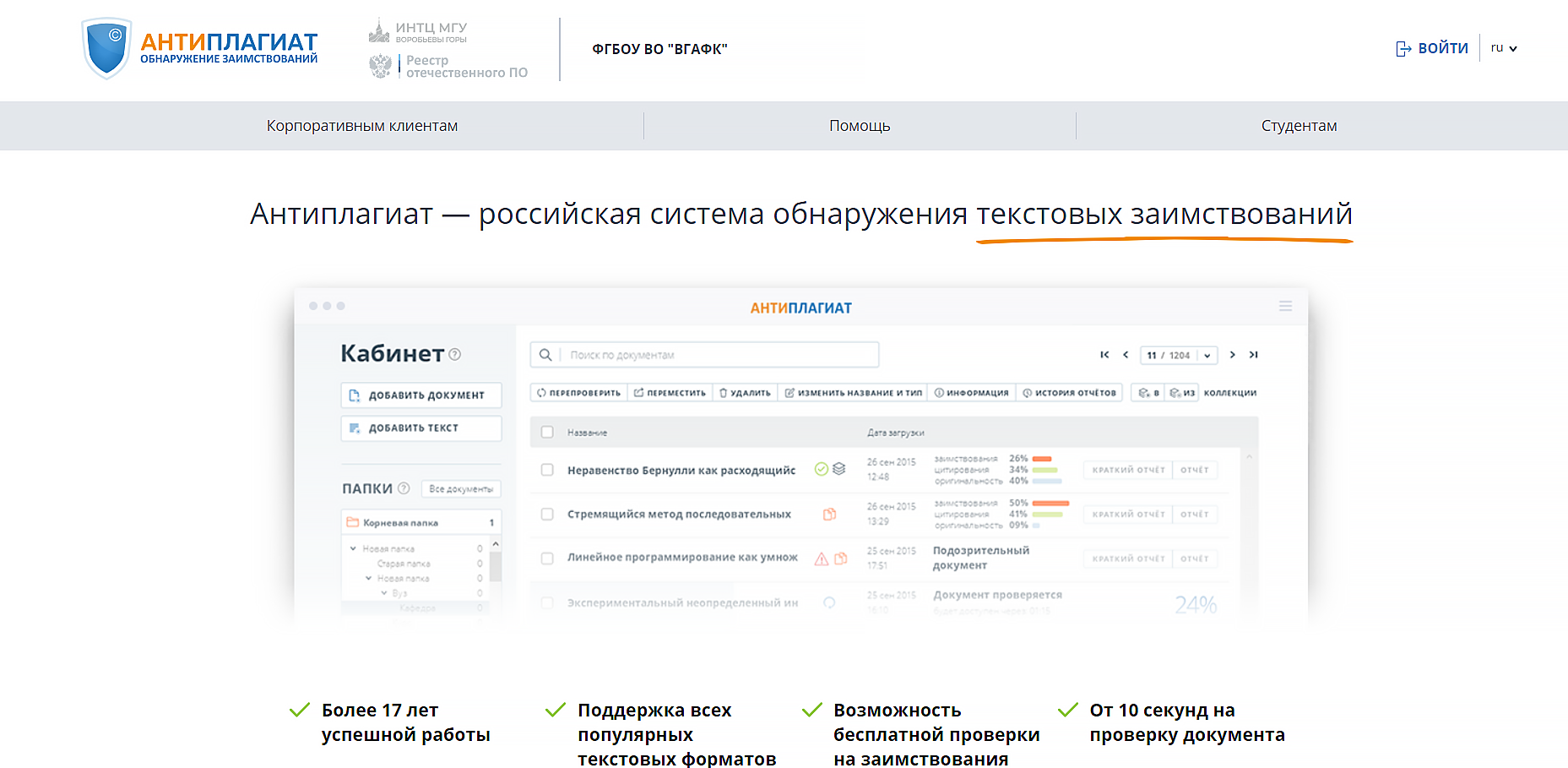Click the hamburger menu icon in the Кабинет preview
1568x768 pixels.
coord(1285,306)
